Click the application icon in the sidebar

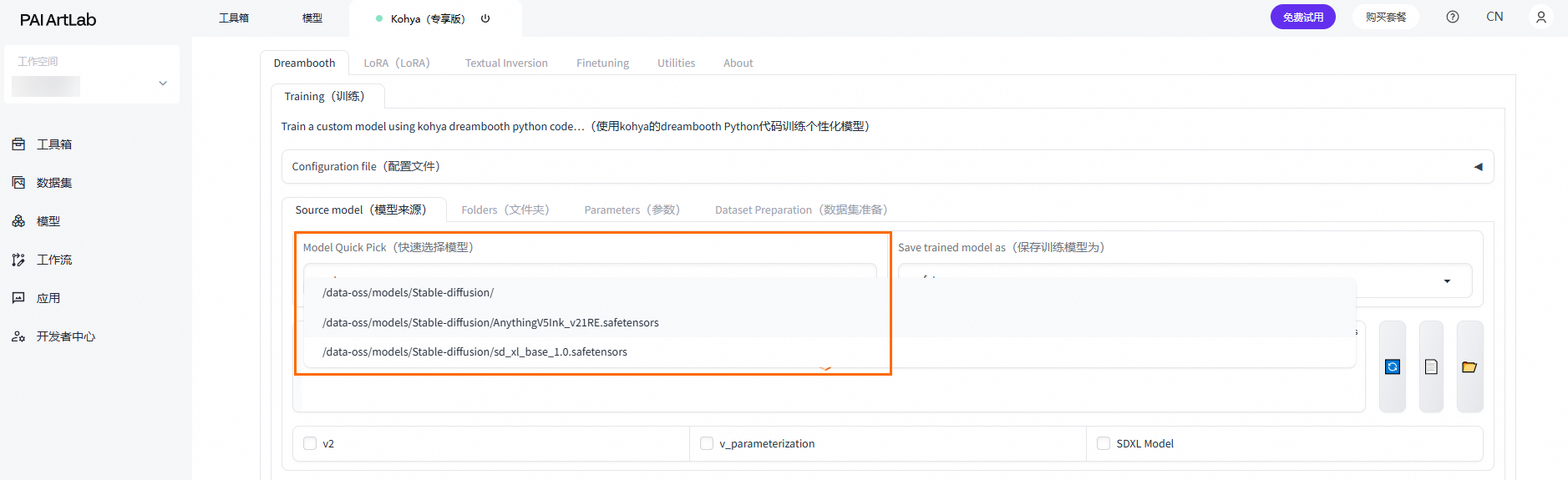[18, 298]
